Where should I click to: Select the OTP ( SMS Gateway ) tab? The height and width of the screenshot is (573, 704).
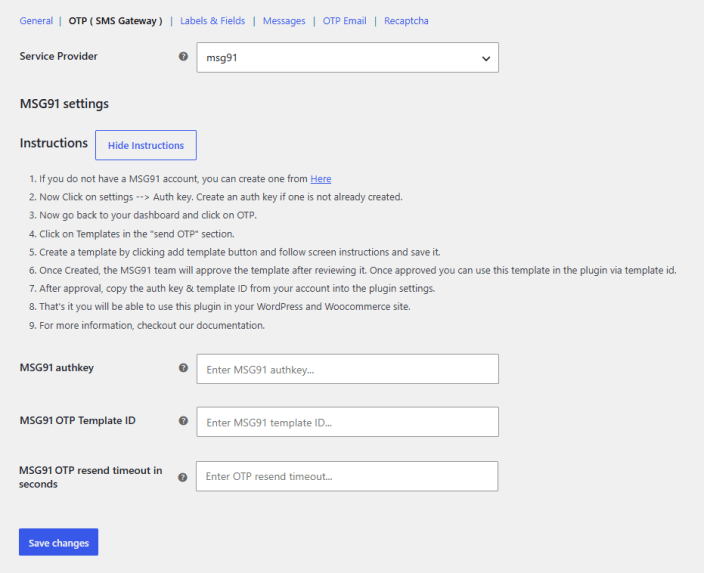pos(115,21)
